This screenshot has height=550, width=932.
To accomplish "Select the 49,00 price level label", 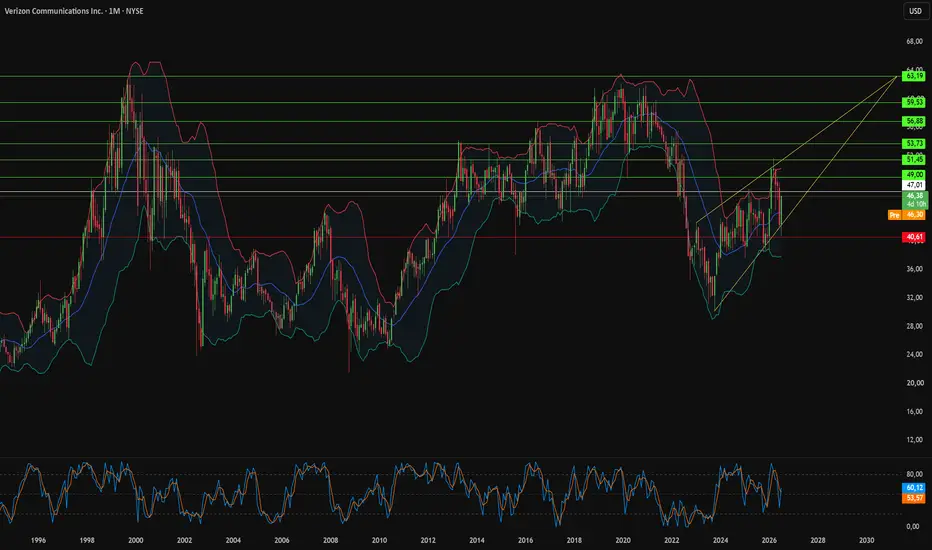I will [914, 175].
